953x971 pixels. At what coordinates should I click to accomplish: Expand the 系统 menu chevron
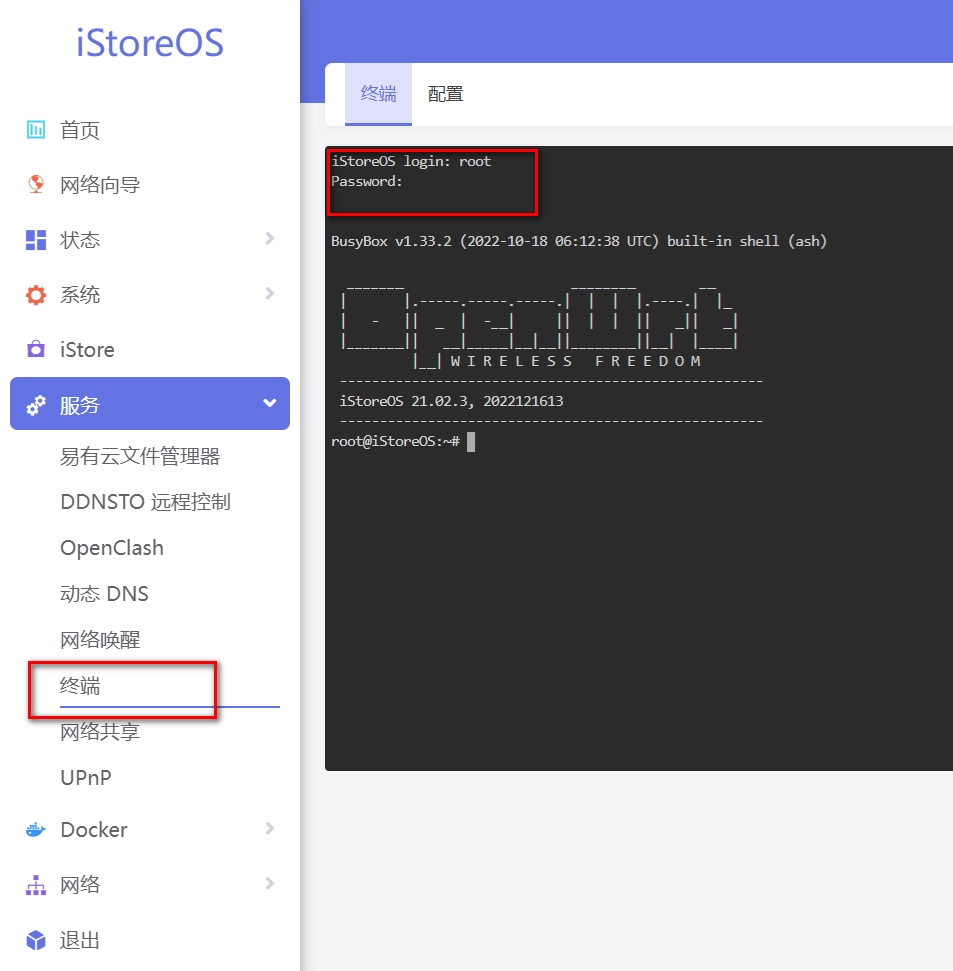[x=269, y=293]
